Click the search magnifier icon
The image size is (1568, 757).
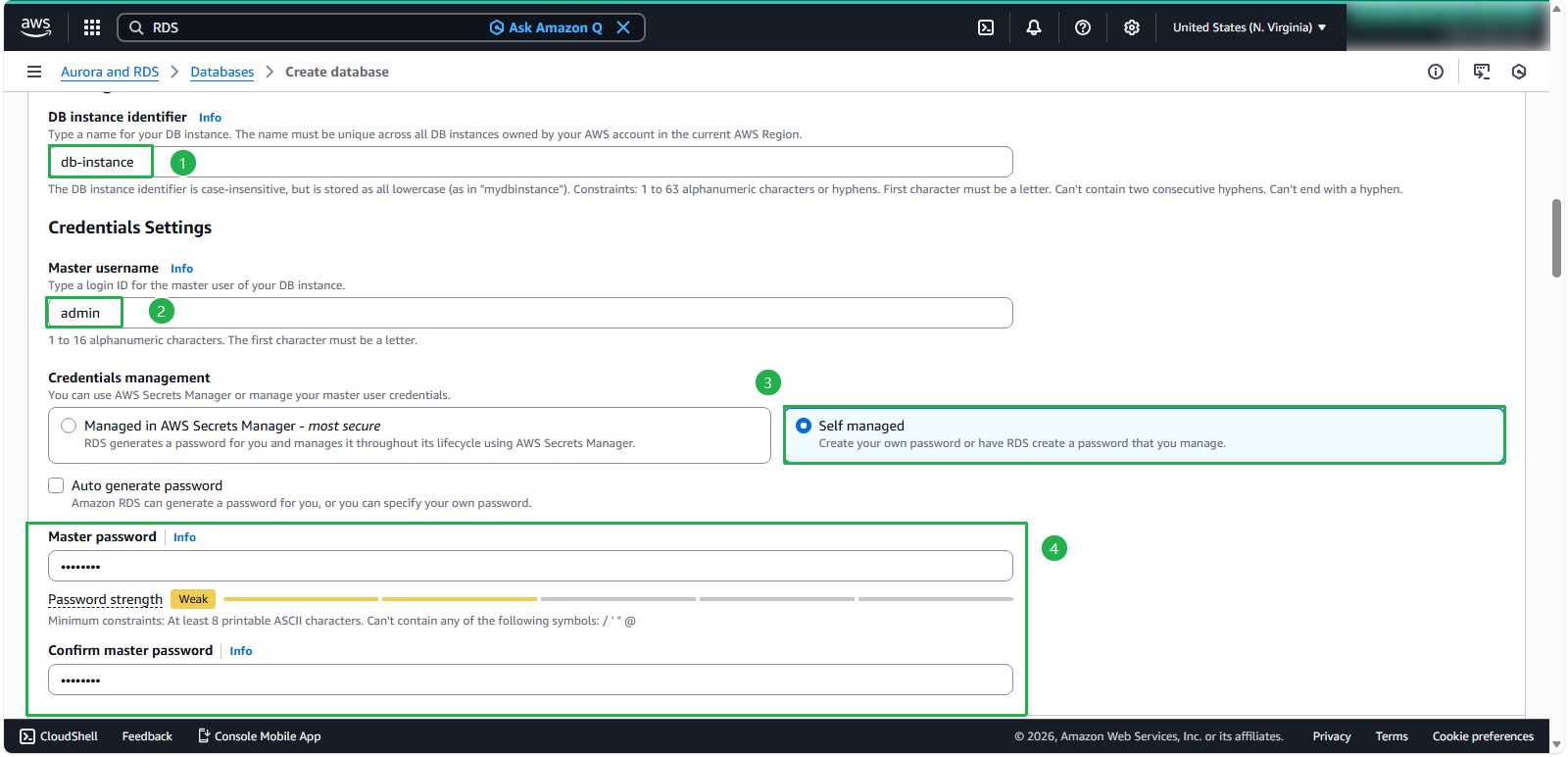pos(136,27)
